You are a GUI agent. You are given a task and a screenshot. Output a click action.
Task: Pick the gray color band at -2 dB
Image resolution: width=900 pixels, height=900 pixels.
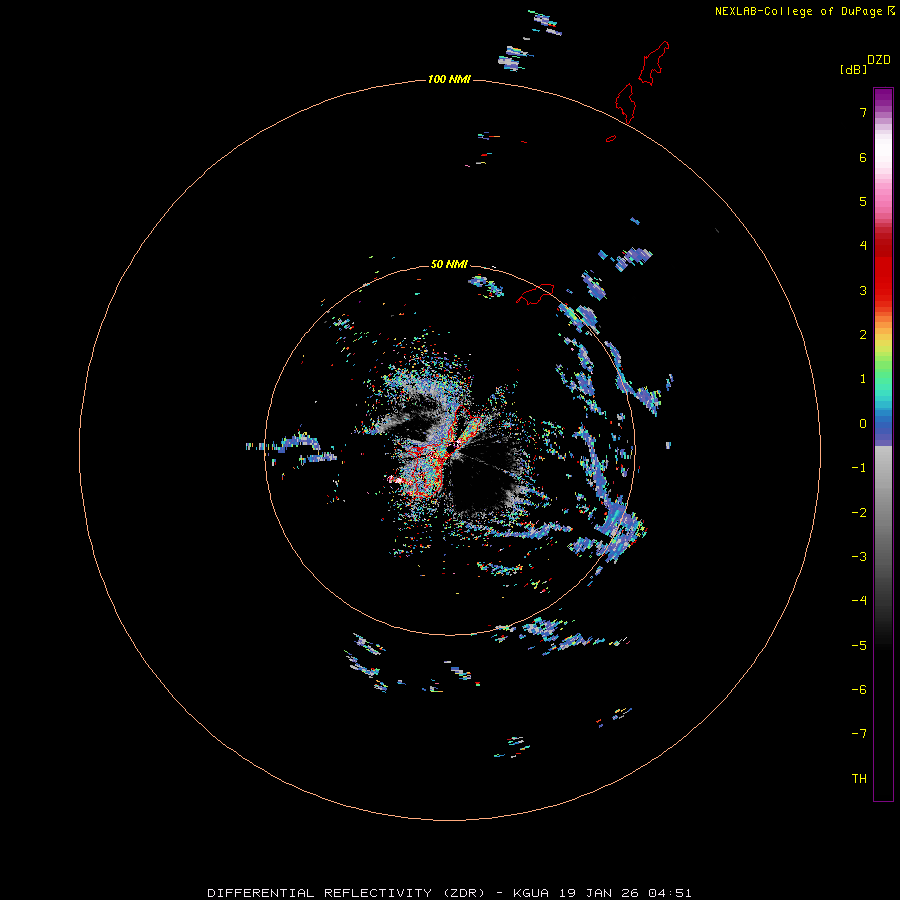click(x=883, y=512)
